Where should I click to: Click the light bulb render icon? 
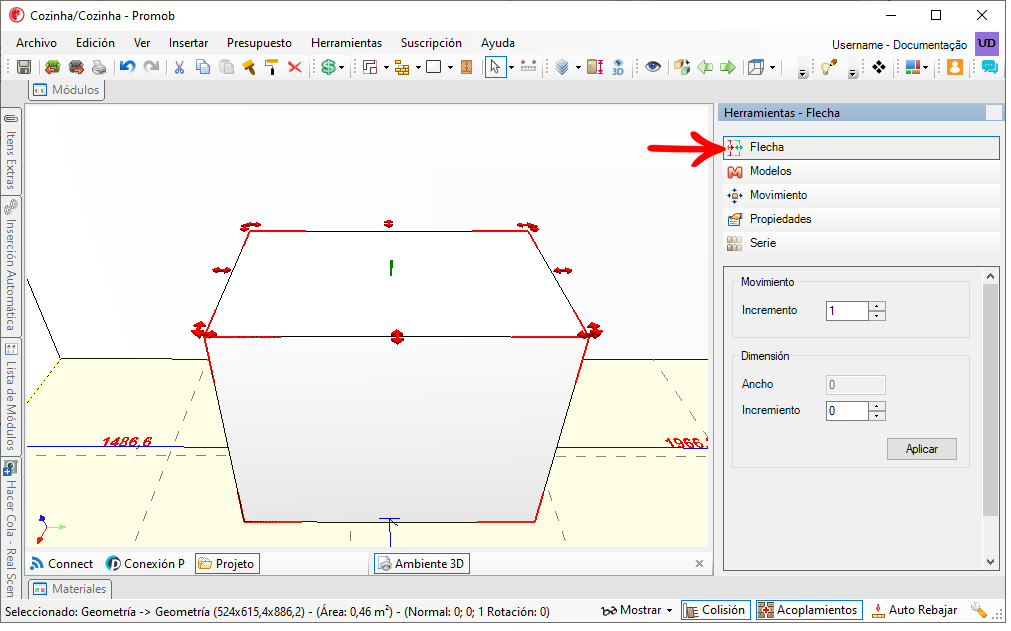pos(829,67)
